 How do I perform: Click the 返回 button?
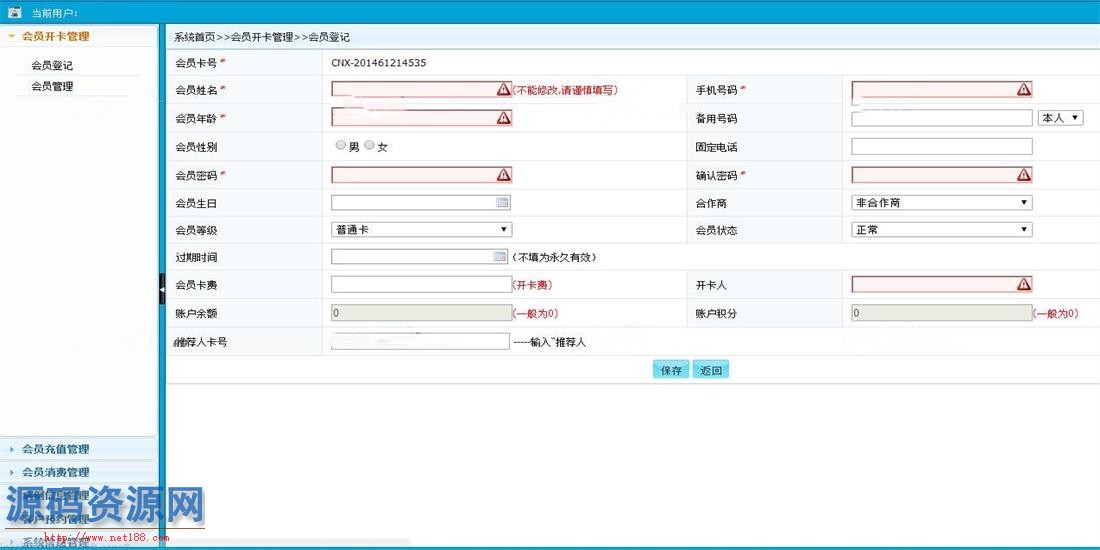click(x=710, y=370)
